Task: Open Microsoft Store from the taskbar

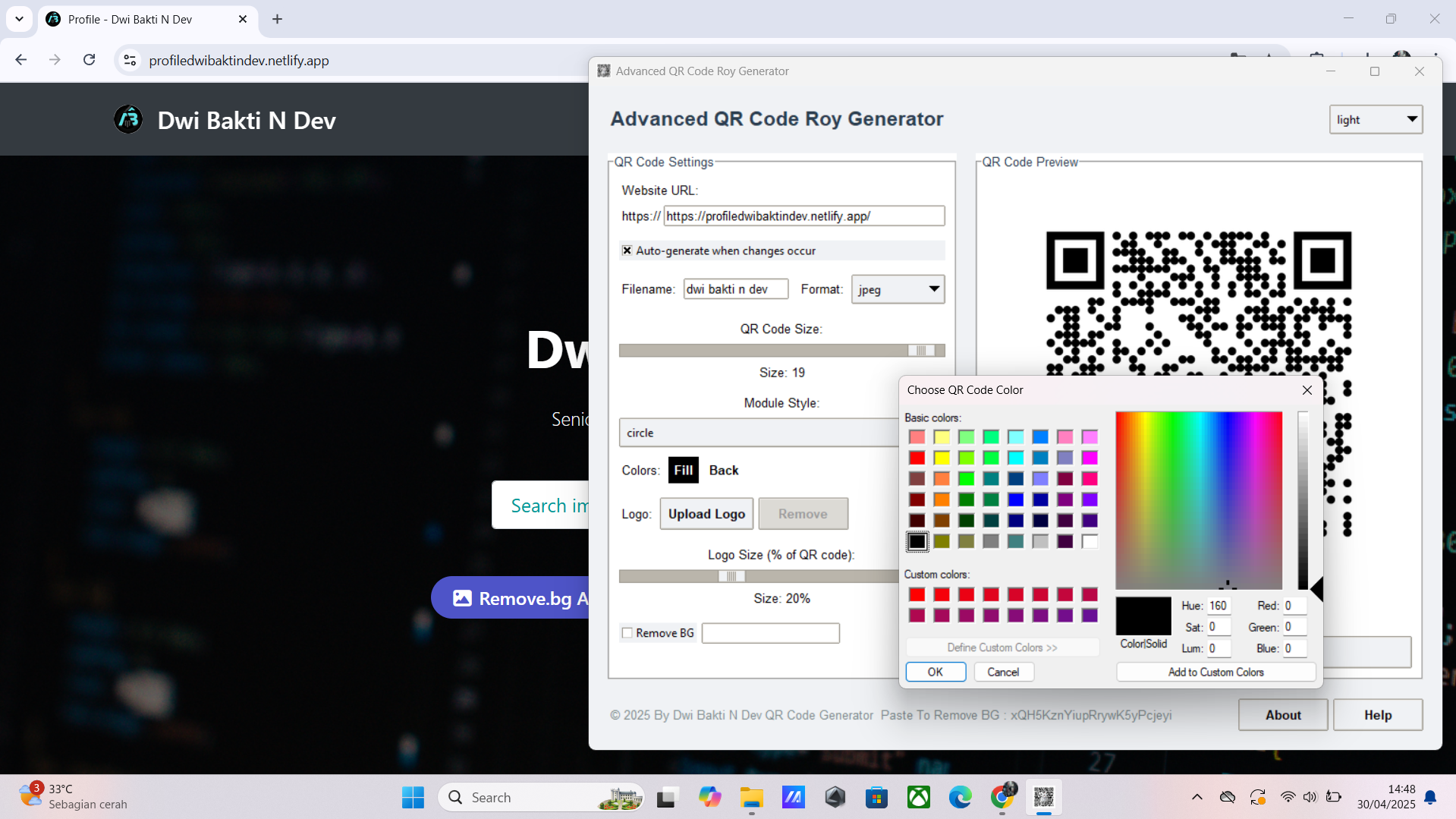Action: point(876,797)
